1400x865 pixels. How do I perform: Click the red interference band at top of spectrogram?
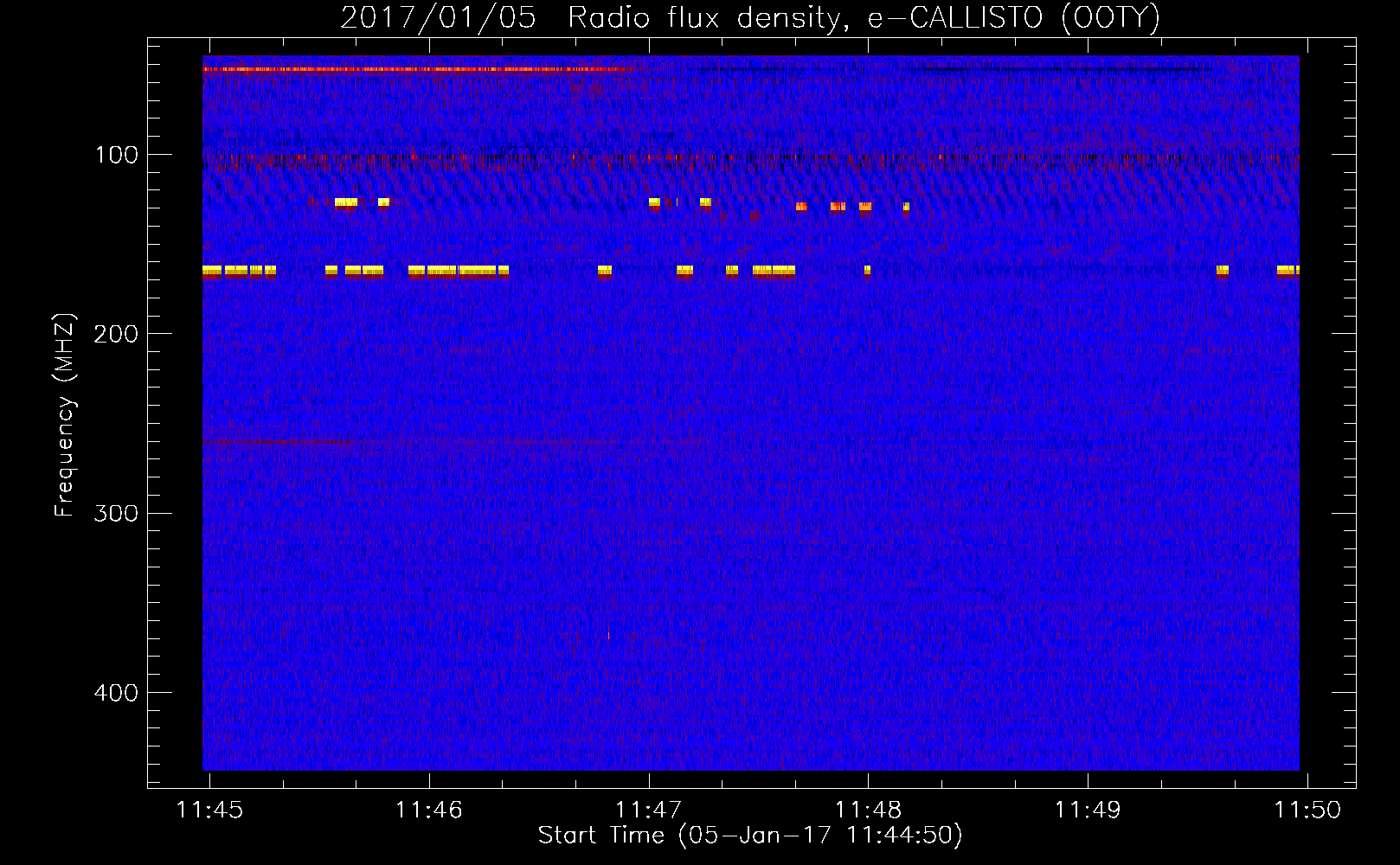click(x=420, y=68)
